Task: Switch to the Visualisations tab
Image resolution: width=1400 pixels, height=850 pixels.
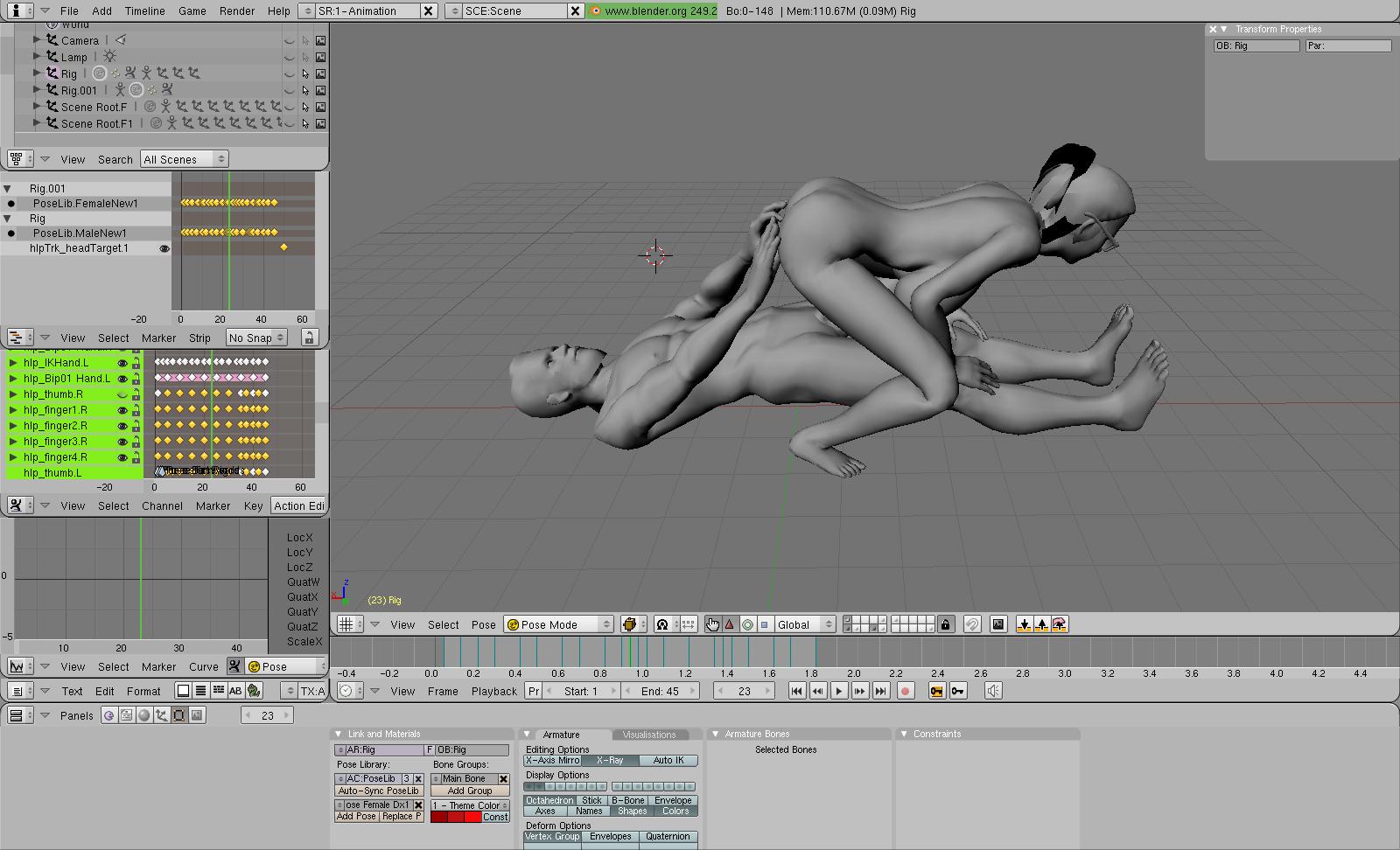Action: pyautogui.click(x=649, y=735)
